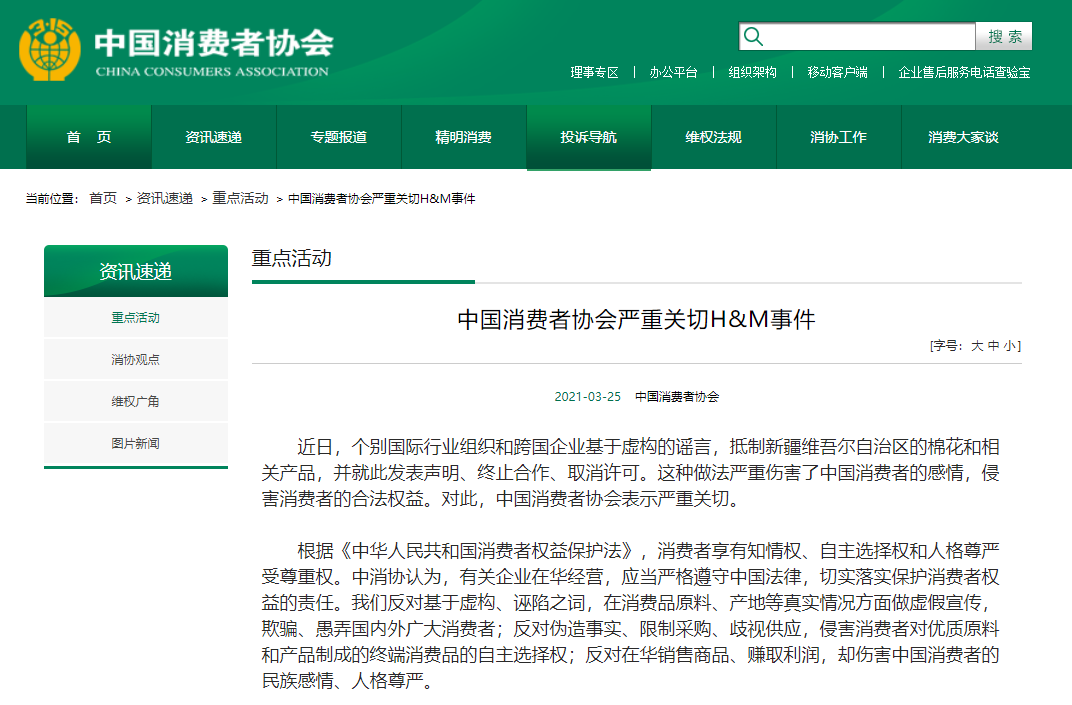This screenshot has height=705, width=1072.
Task: Set font size to 大 (large)
Action: click(x=977, y=346)
